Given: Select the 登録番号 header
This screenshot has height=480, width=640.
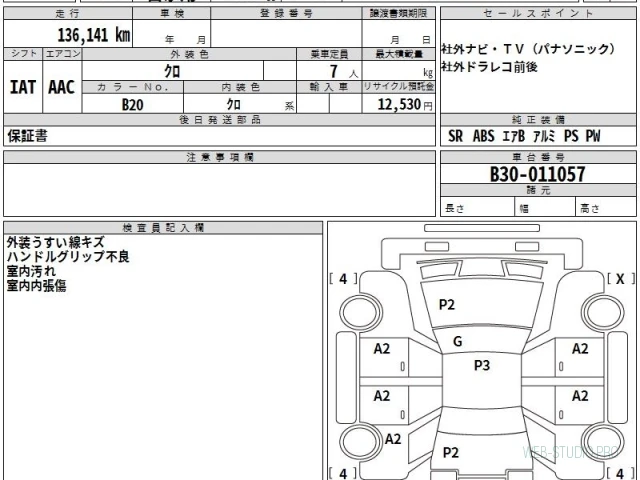Looking at the screenshot, I should (x=286, y=13).
